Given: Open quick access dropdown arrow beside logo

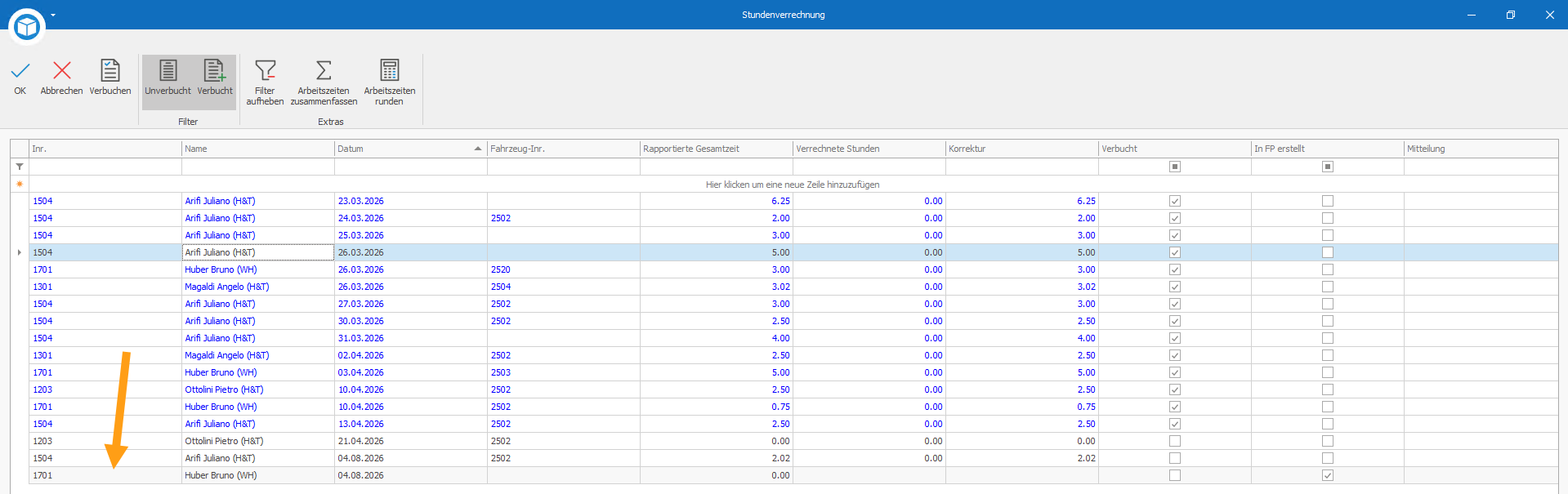Looking at the screenshot, I should [x=53, y=15].
